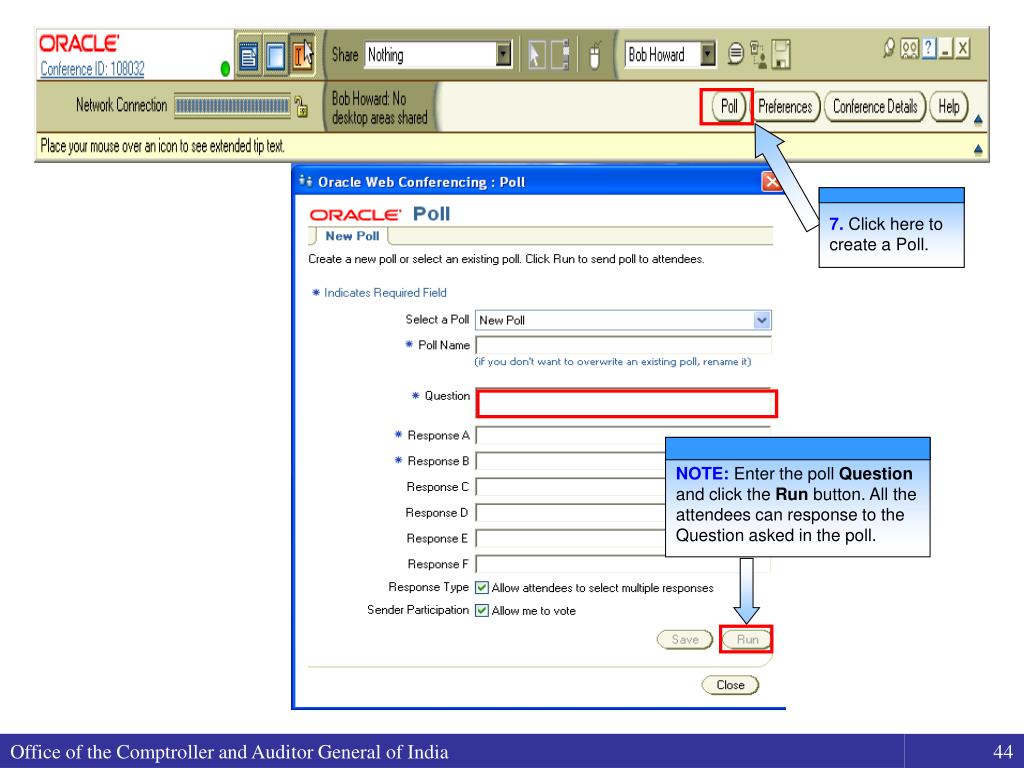1024x768 pixels.
Task: Click the Response F input field
Action: 623,564
